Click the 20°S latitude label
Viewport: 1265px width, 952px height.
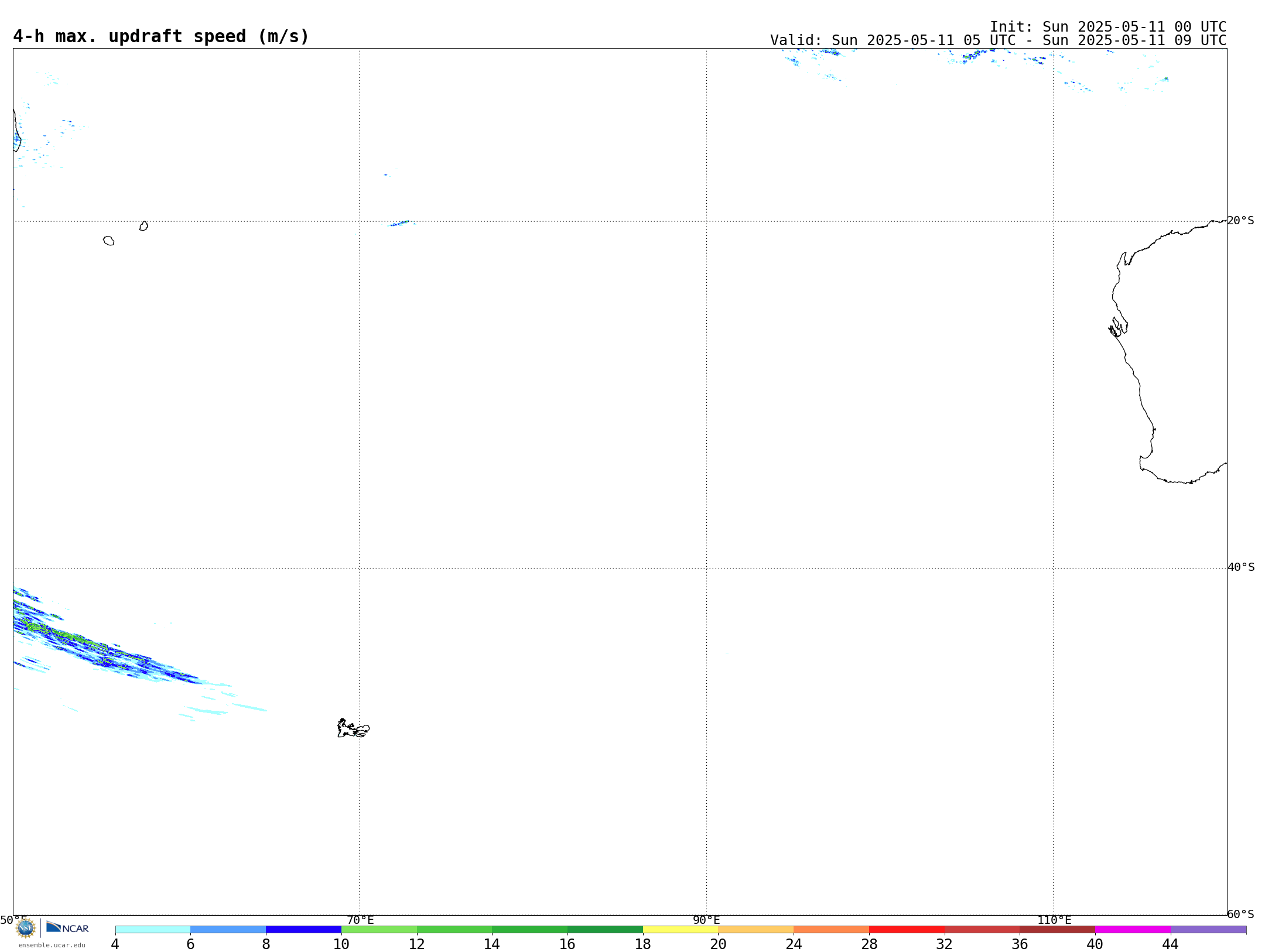pyautogui.click(x=1240, y=221)
